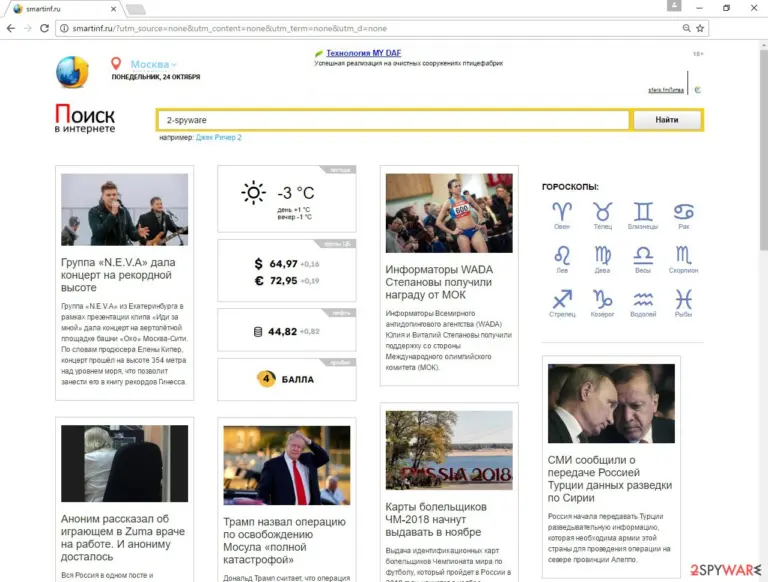Click the Джек Ричер 2 example link

pos(218,138)
